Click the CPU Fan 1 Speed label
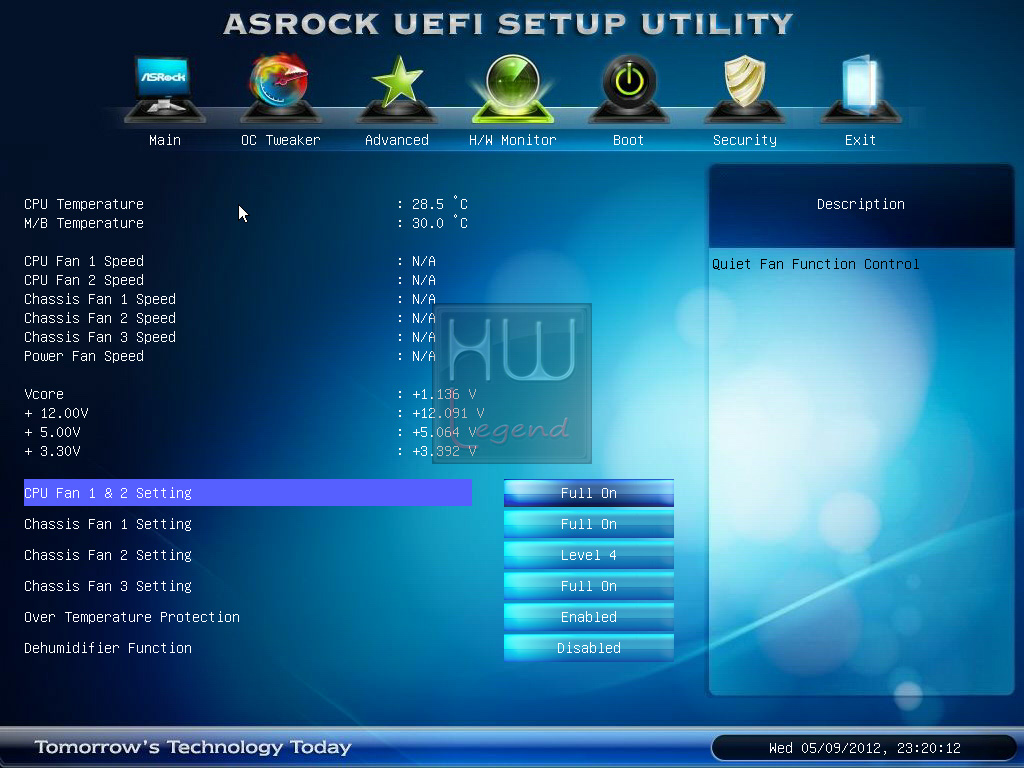This screenshot has height=768, width=1024. point(84,261)
